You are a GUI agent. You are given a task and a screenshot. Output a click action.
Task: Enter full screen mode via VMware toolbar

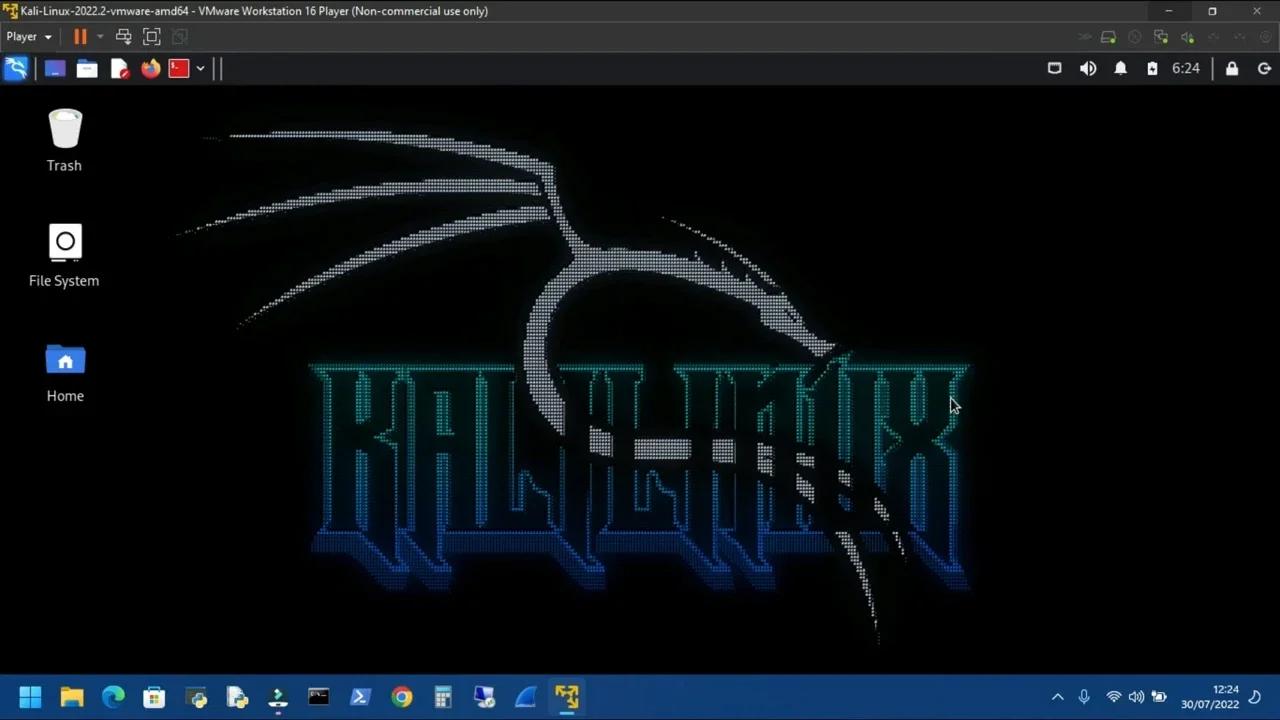(151, 36)
